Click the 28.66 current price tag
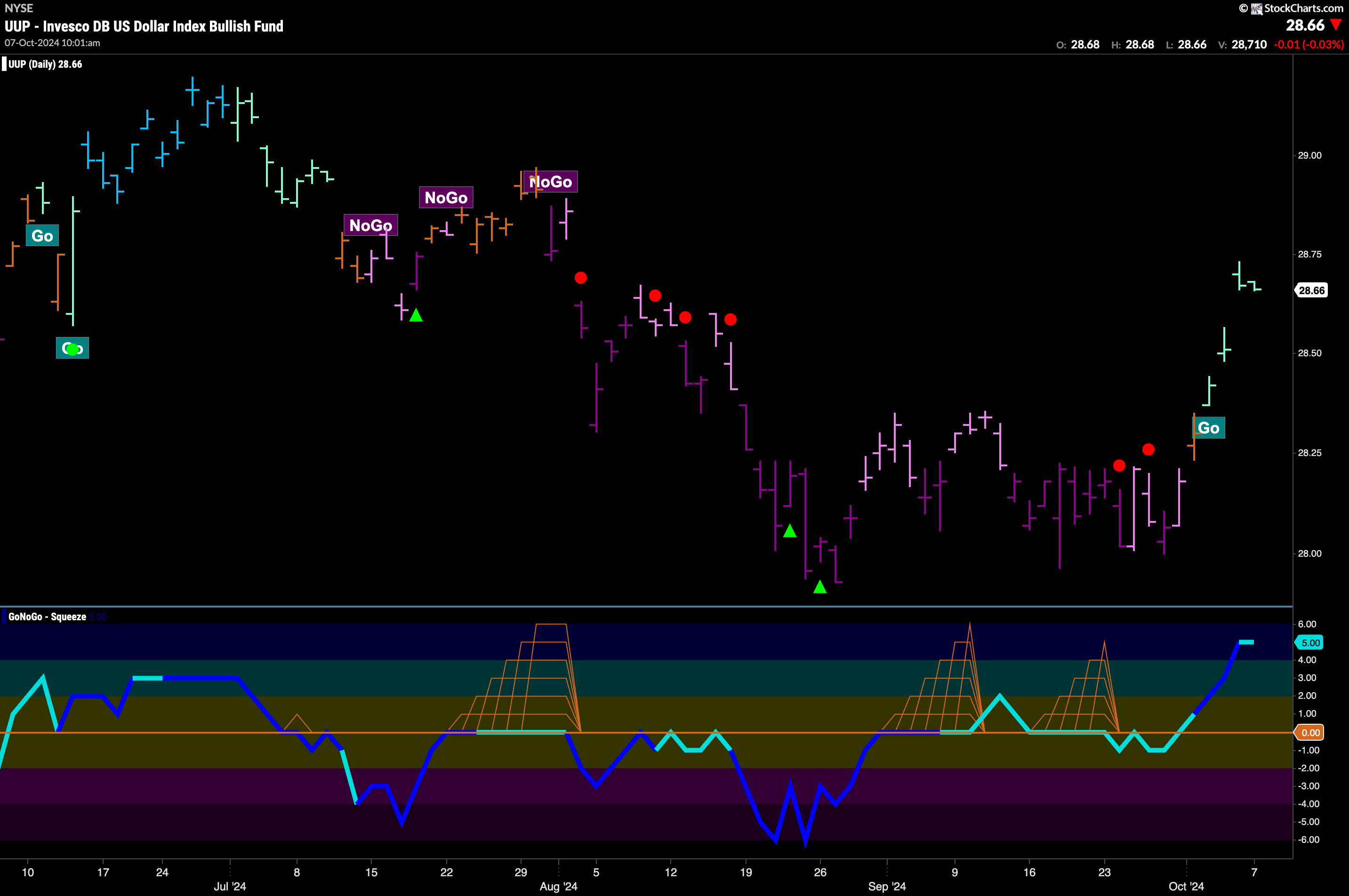1349x896 pixels. coord(1311,290)
